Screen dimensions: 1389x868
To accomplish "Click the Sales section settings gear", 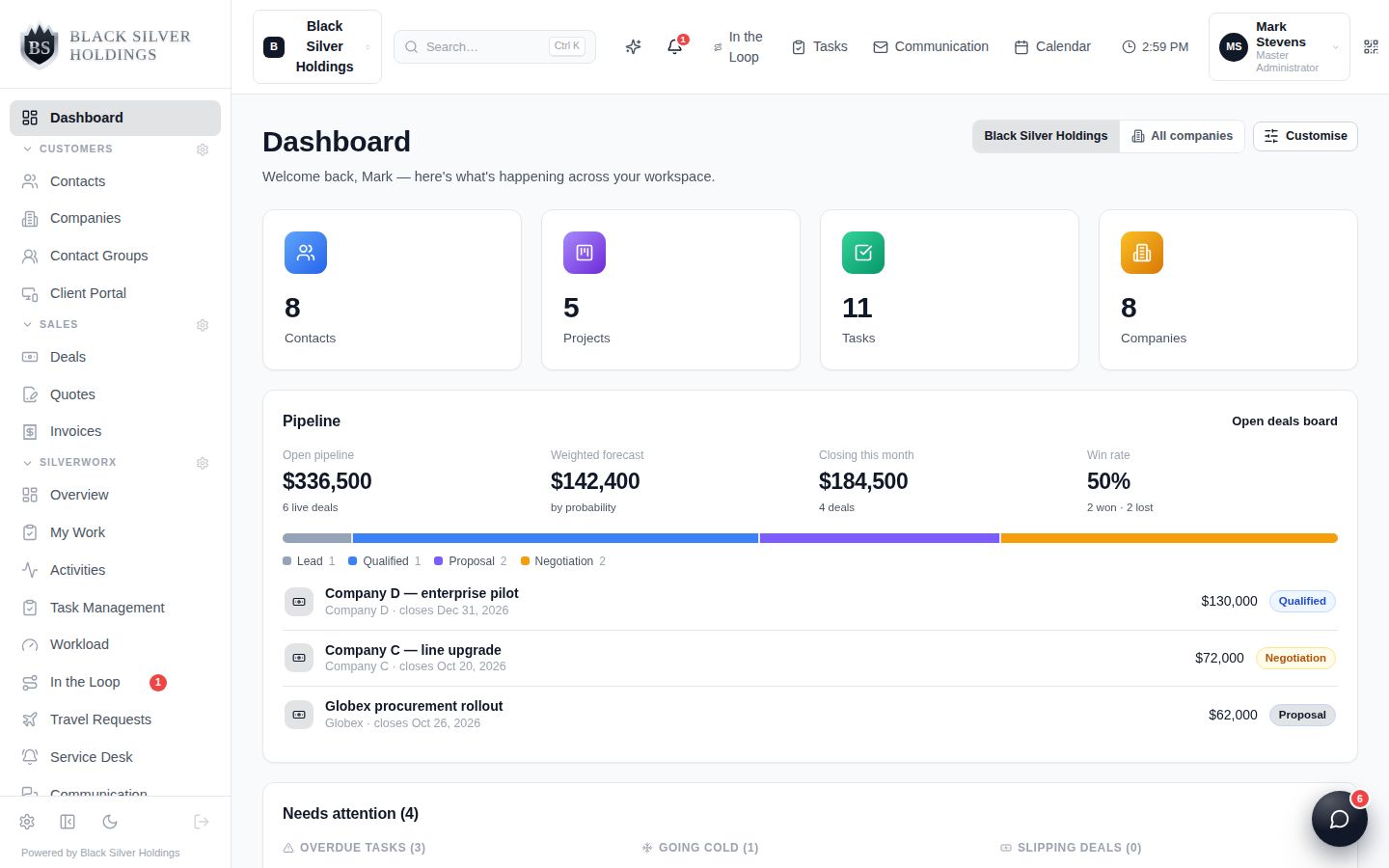I will tap(203, 325).
